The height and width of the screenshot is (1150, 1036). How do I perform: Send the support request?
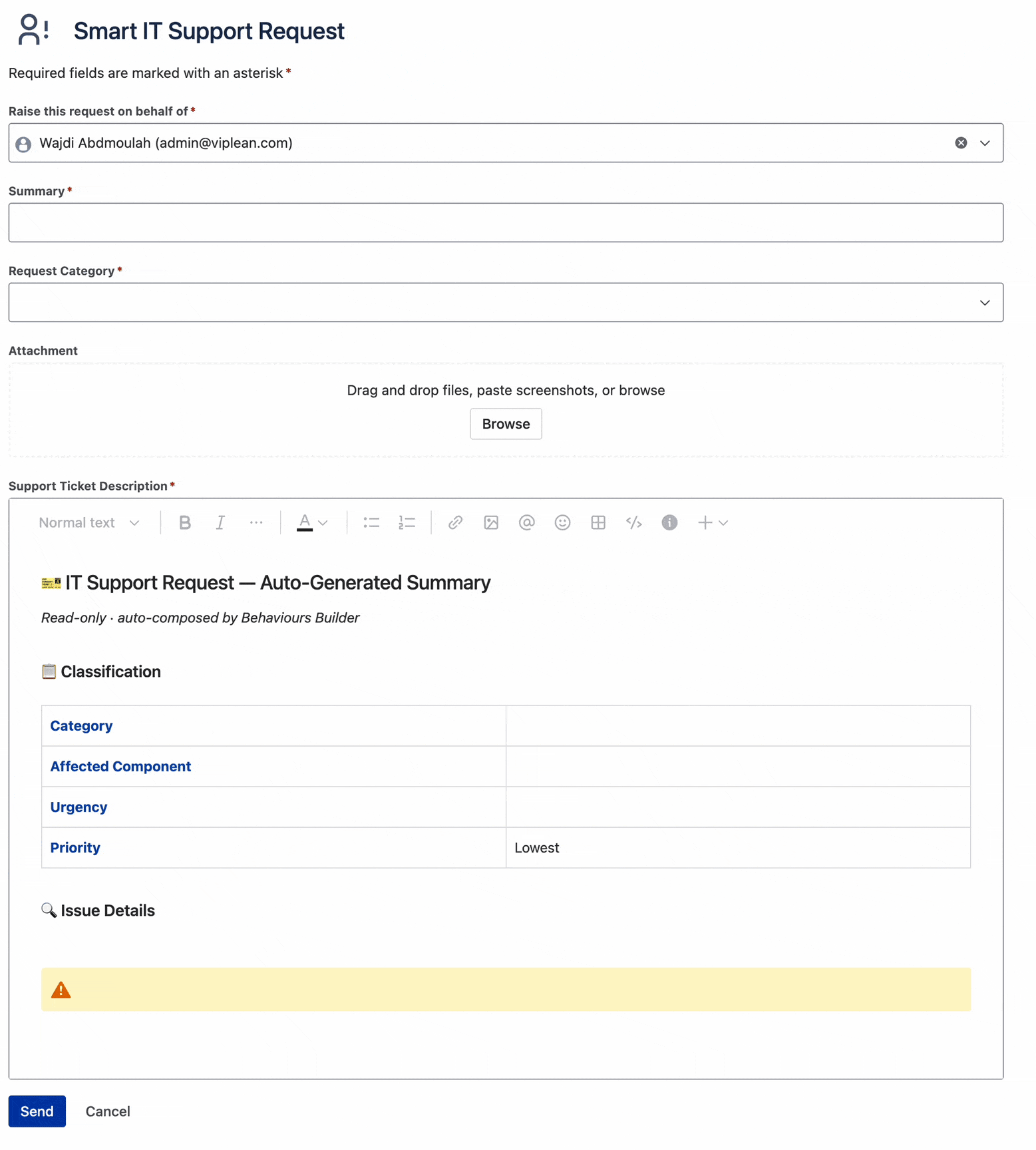pyautogui.click(x=37, y=1111)
